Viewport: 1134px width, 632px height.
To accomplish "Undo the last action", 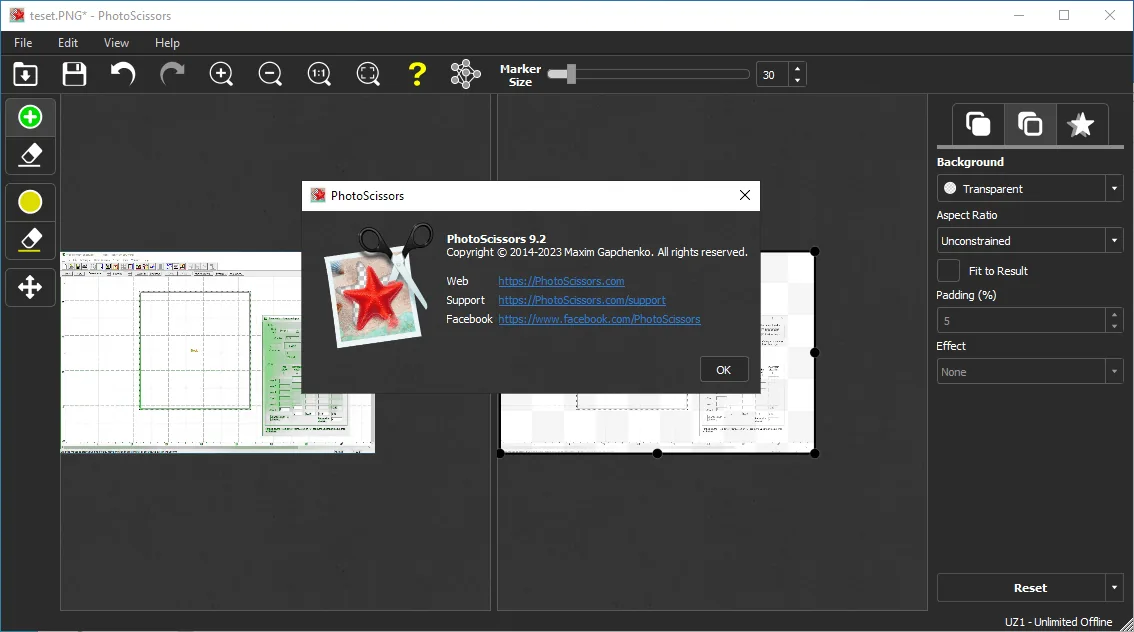I will [x=123, y=74].
